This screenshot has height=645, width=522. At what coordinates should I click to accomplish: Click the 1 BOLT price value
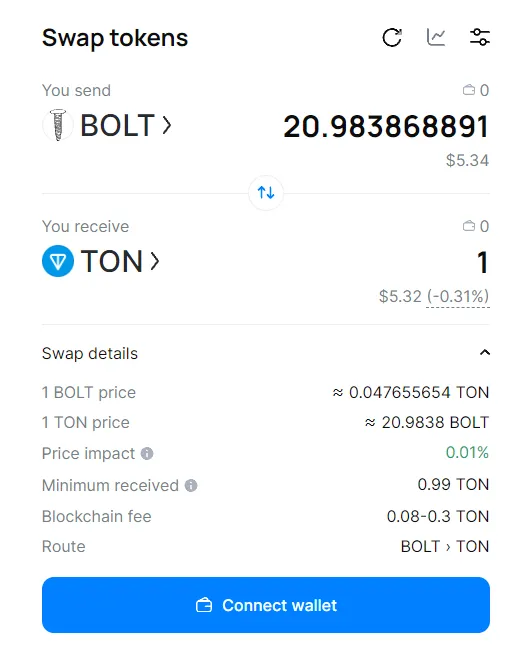pos(411,392)
